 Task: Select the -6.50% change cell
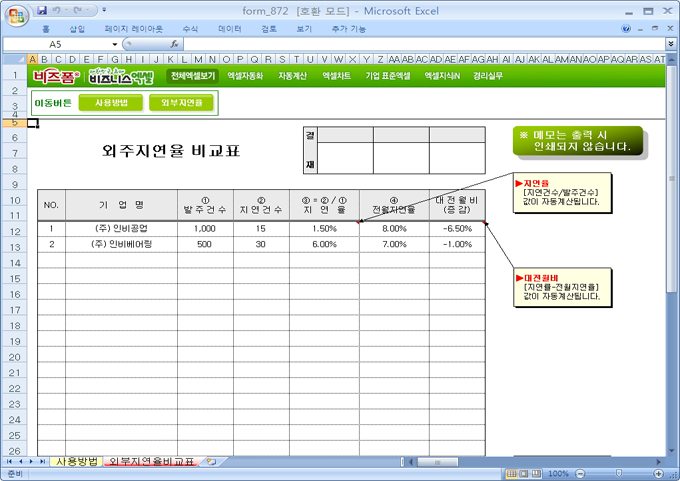pyautogui.click(x=458, y=229)
